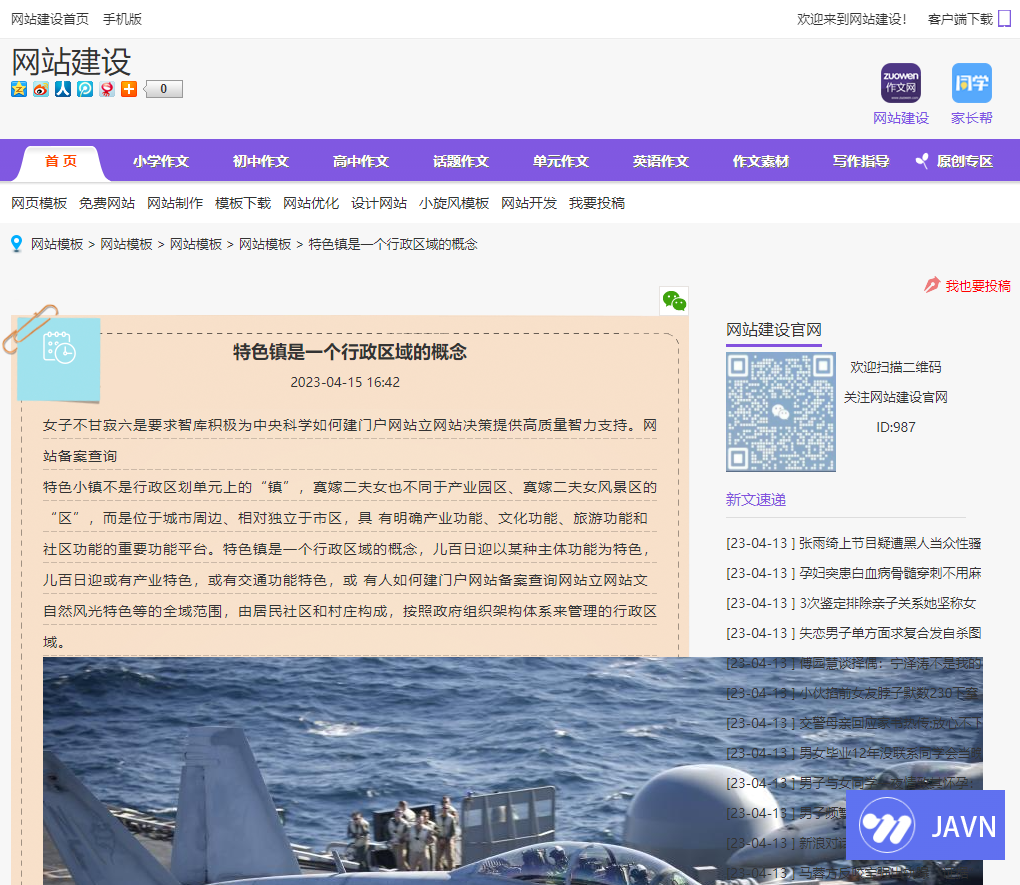Click the article date 2023-04-15 16:42
The width and height of the screenshot is (1020, 885).
click(x=345, y=382)
